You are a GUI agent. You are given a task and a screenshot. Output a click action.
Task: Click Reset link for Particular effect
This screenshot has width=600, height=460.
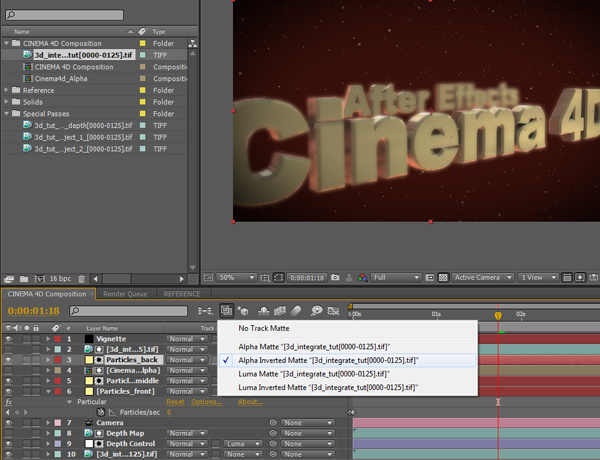coord(175,402)
